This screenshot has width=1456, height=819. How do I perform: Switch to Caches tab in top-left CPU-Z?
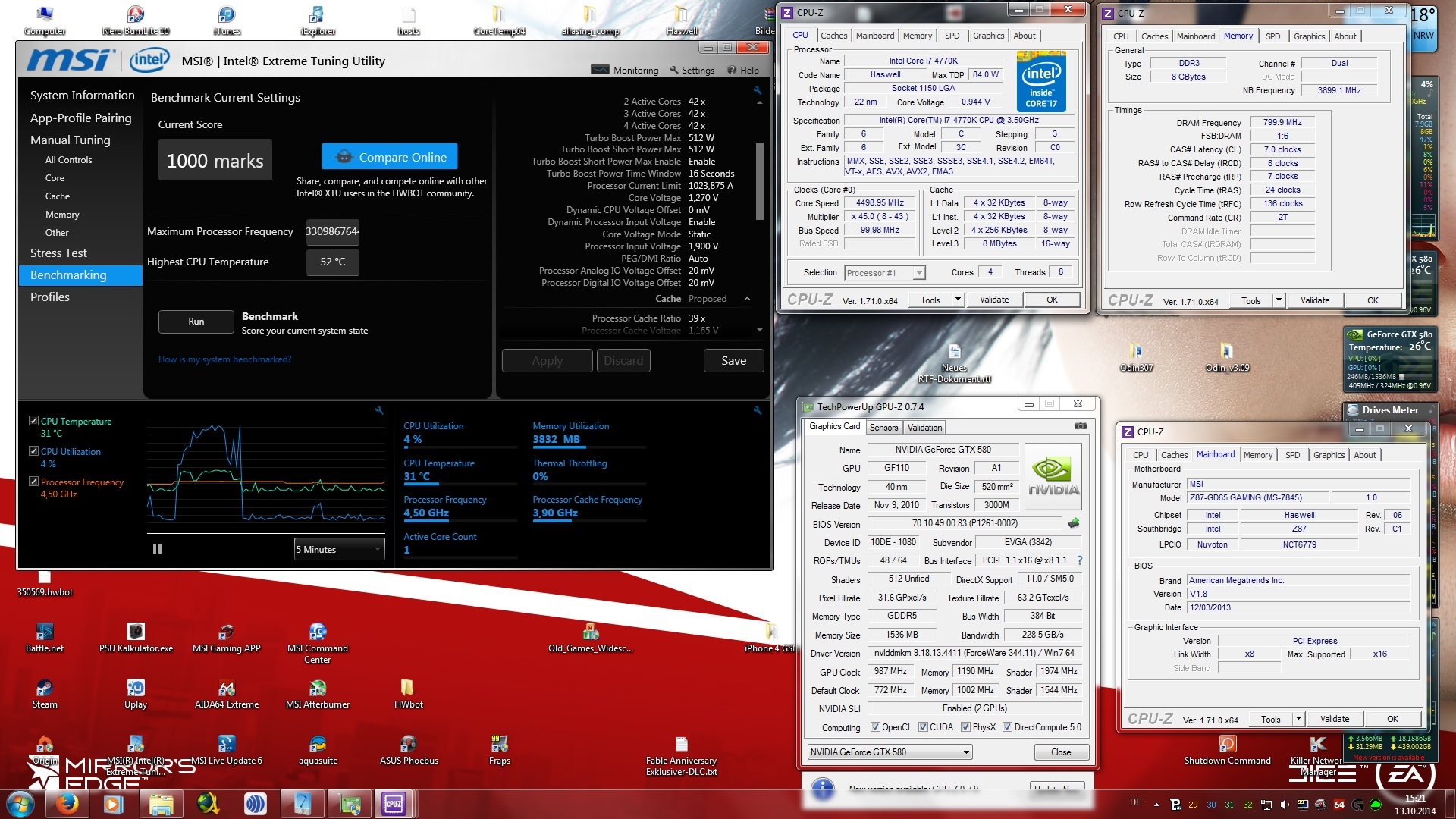click(x=833, y=36)
